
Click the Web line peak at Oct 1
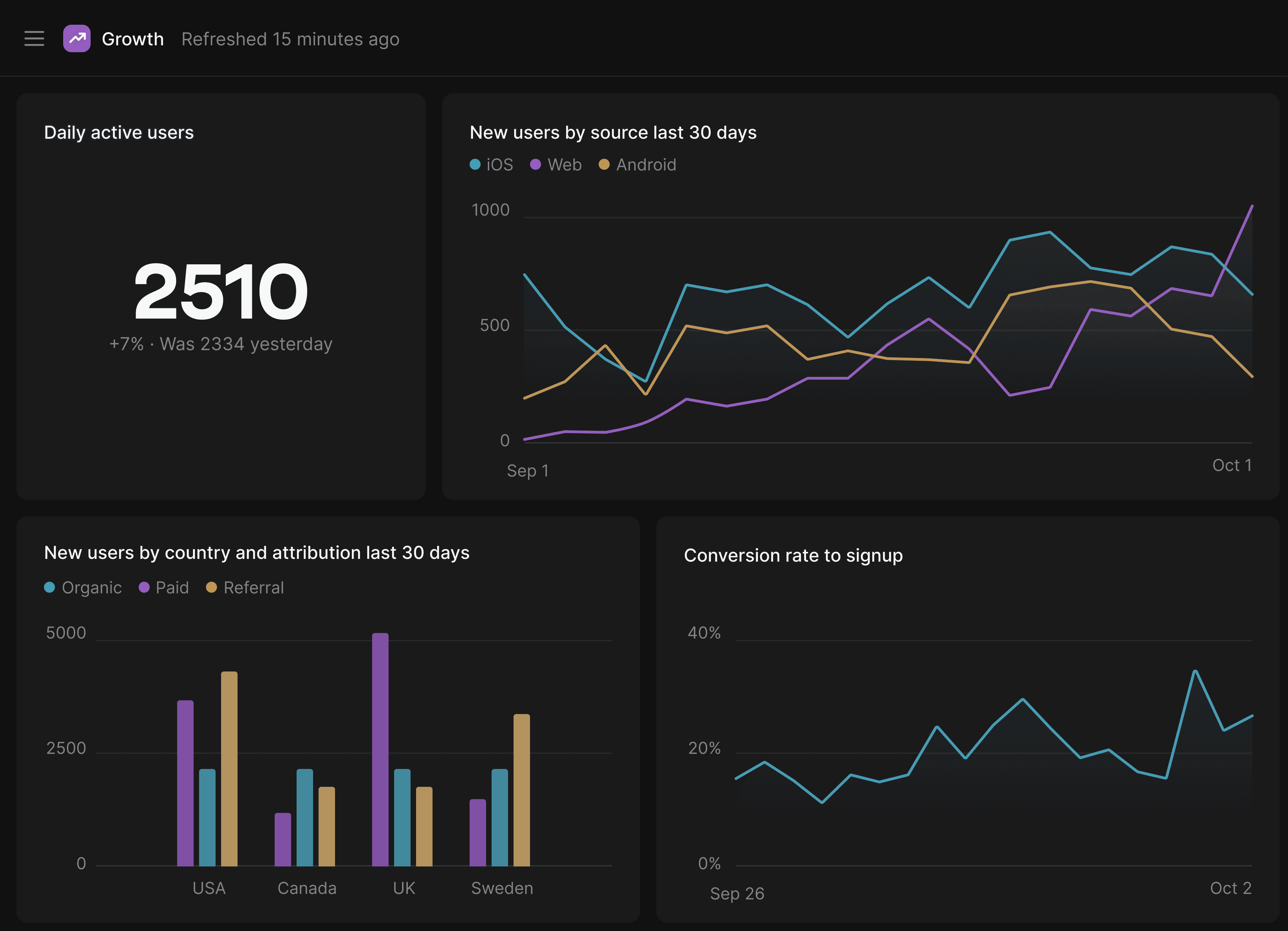1252,206
